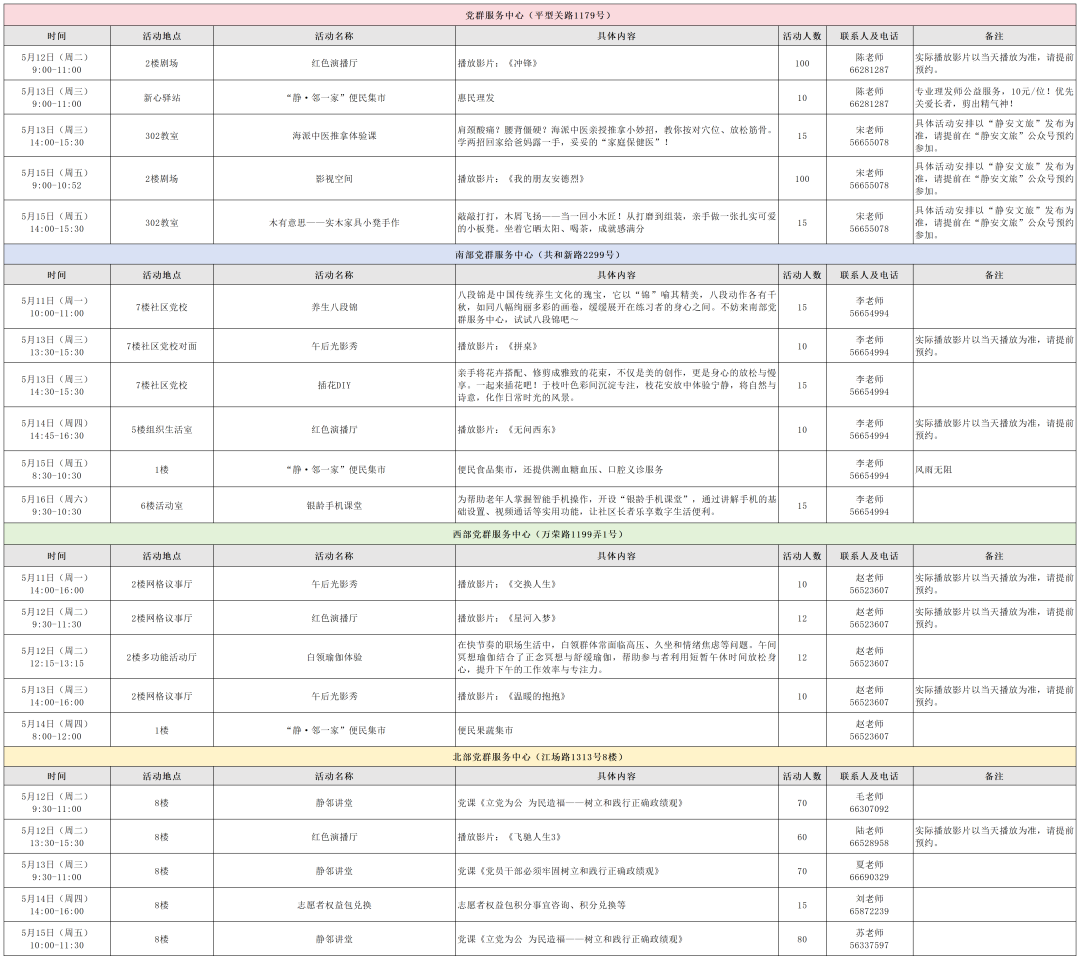Select time 5月15日（周五）9:00-10:52
This screenshot has height=956, width=1080.
56,179
